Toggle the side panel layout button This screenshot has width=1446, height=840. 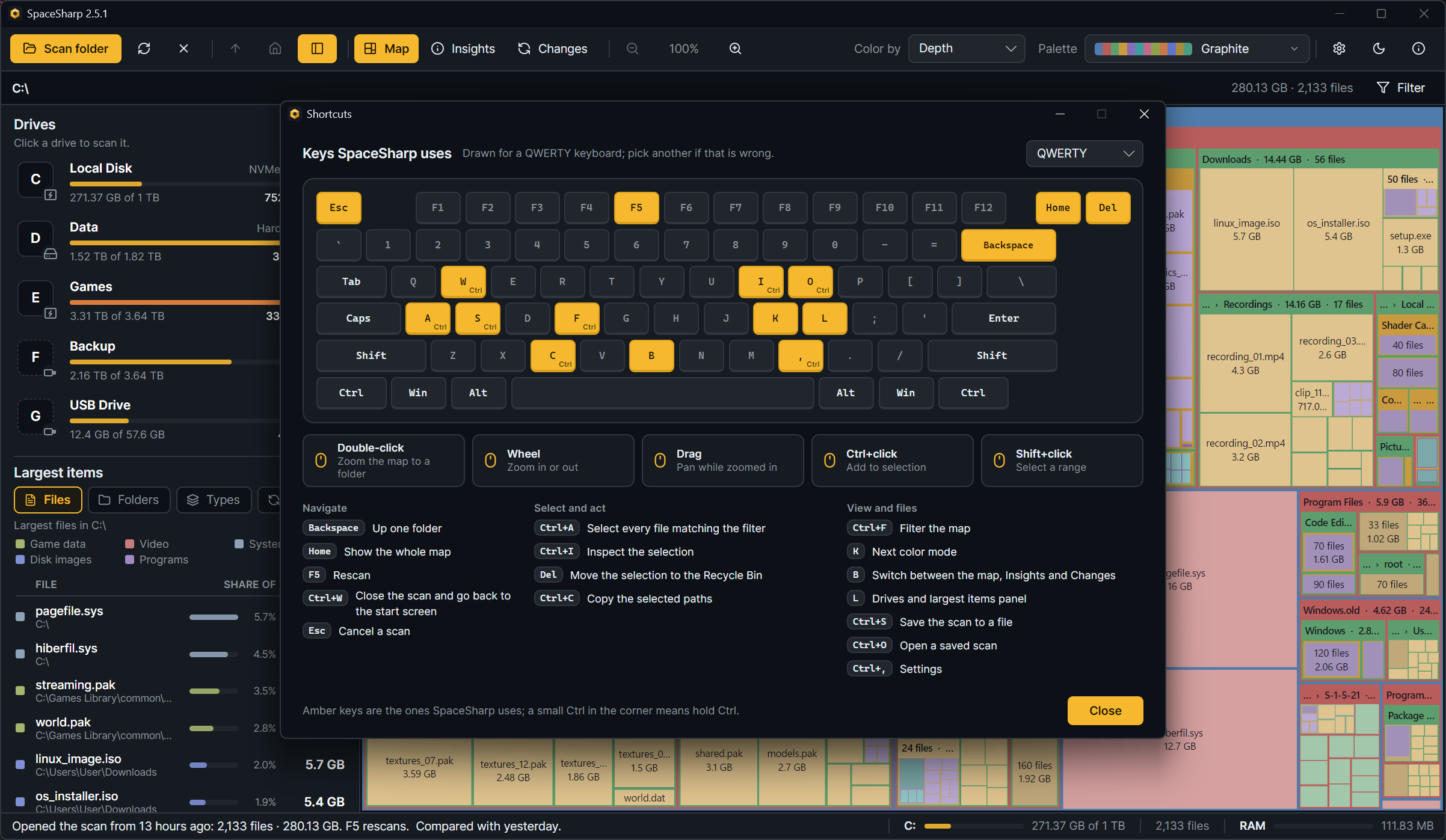click(317, 49)
